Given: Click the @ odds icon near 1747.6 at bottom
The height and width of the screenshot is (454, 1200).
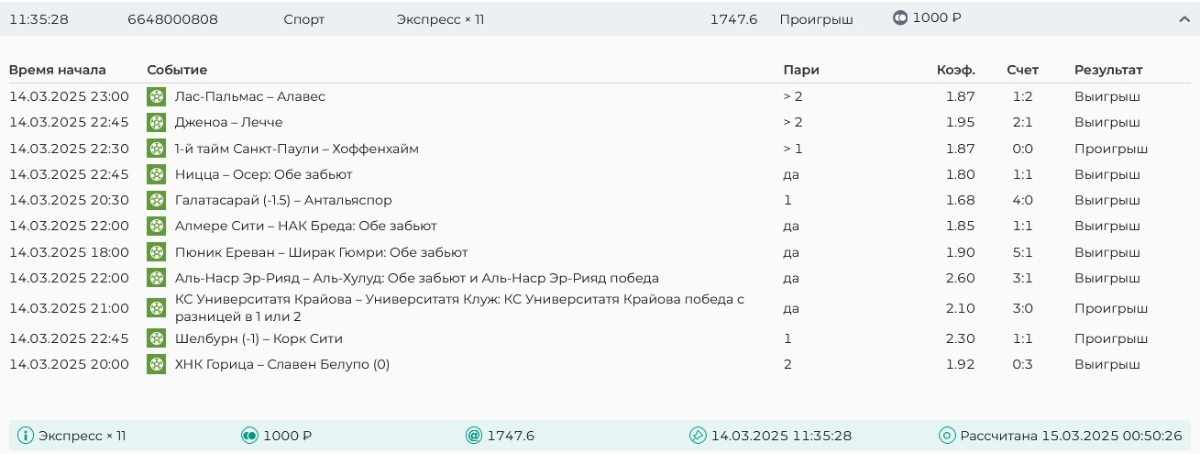Looking at the screenshot, I should pyautogui.click(x=474, y=436).
